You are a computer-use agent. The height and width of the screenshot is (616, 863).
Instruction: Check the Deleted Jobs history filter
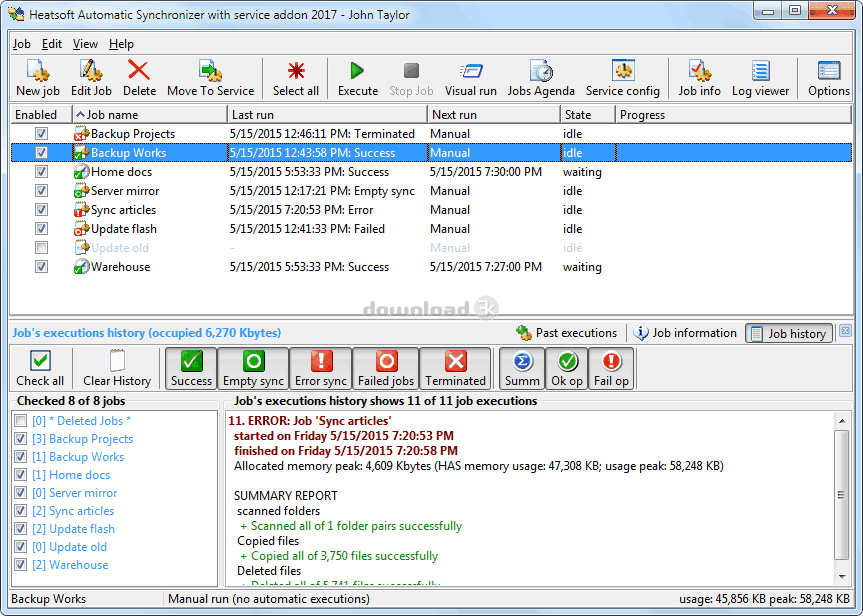22,421
